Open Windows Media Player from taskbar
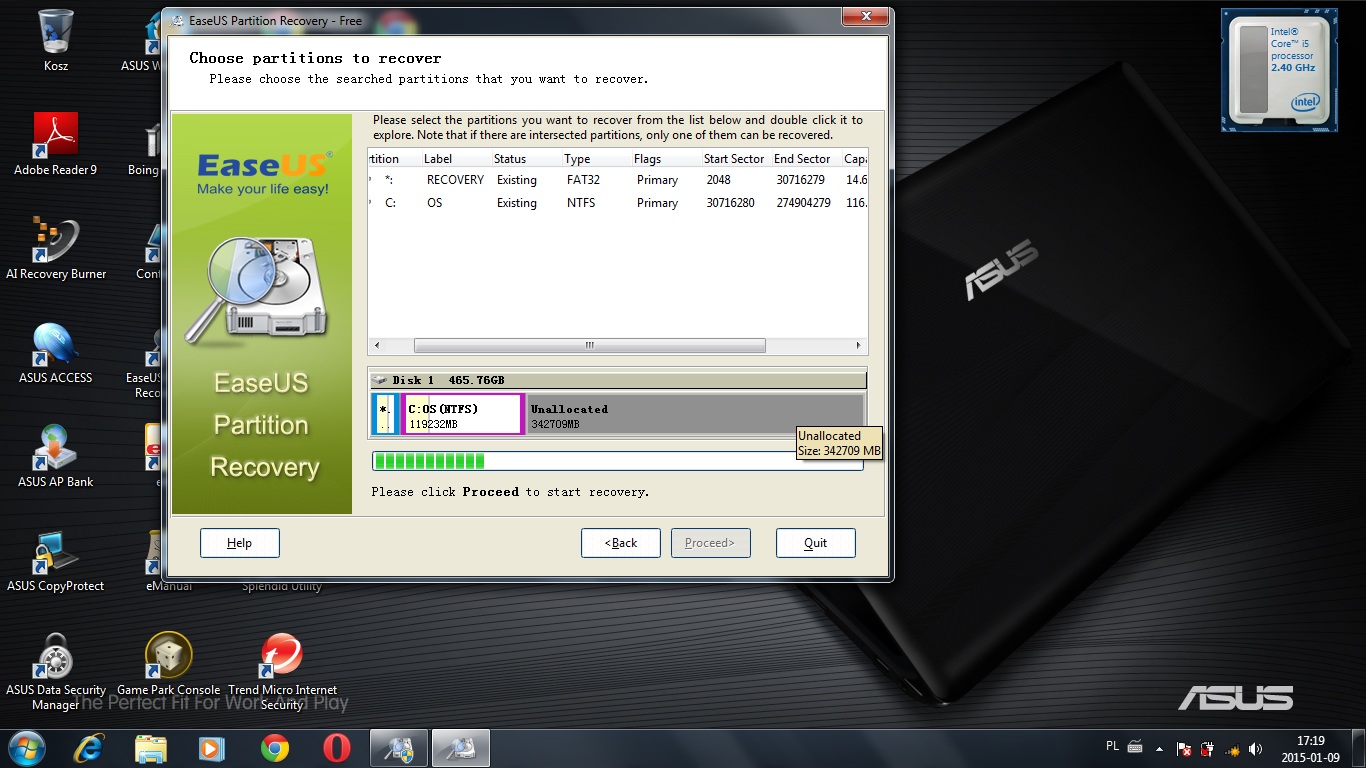This screenshot has height=768, width=1366. tap(213, 748)
